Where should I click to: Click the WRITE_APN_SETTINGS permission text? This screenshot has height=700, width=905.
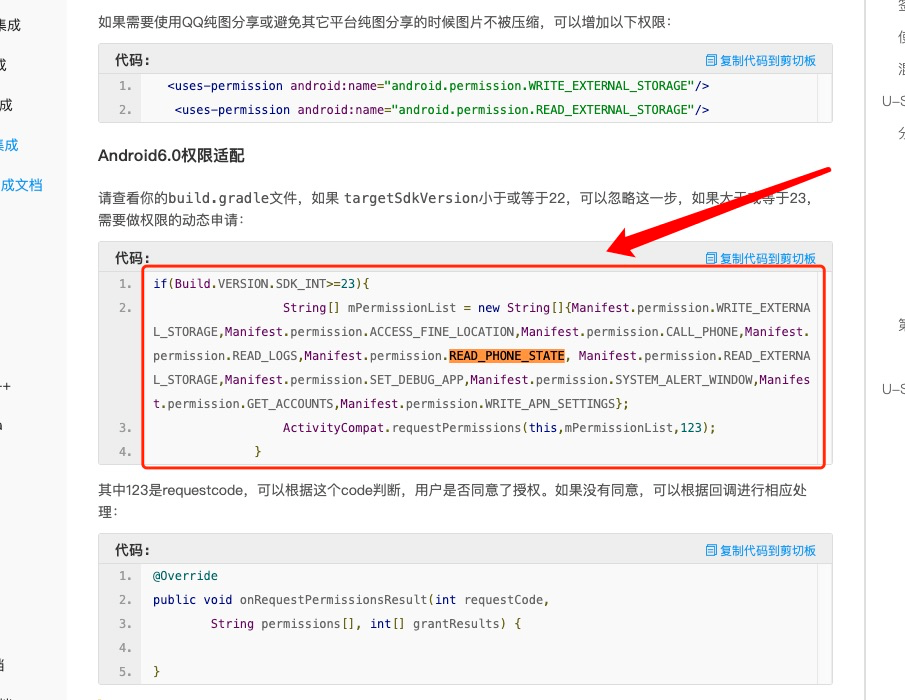coord(549,403)
